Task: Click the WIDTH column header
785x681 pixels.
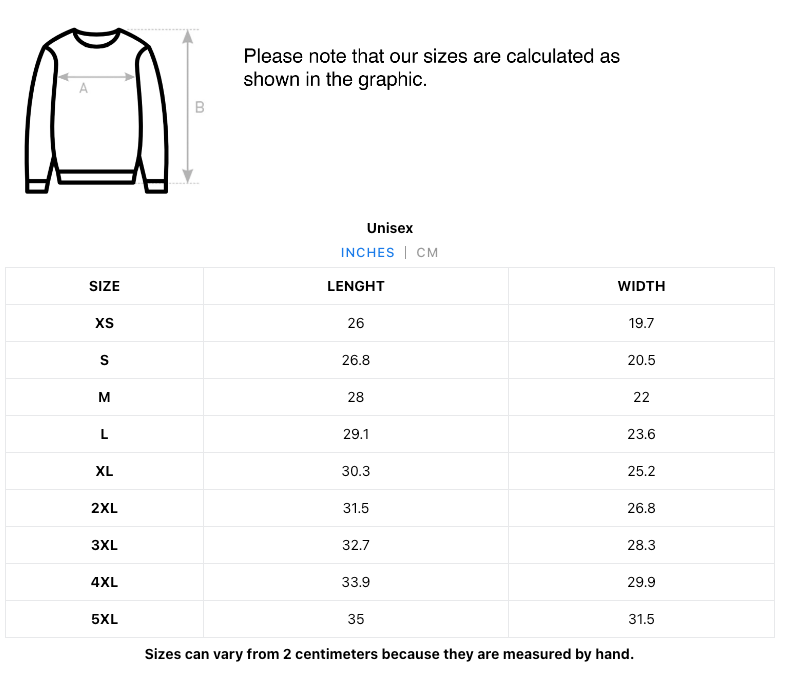Action: pyautogui.click(x=641, y=286)
